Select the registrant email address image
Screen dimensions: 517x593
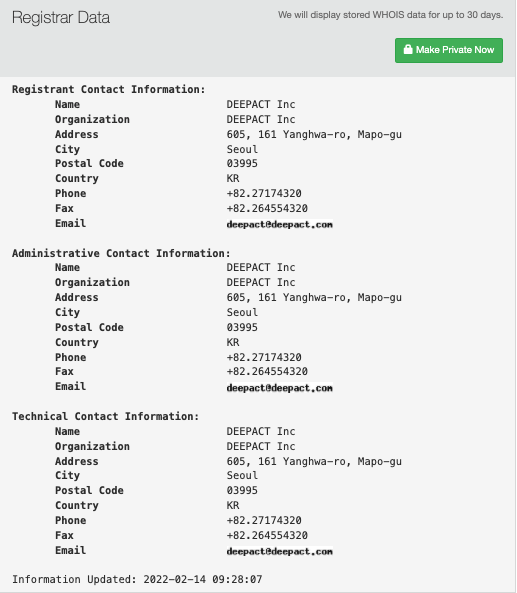point(279,224)
